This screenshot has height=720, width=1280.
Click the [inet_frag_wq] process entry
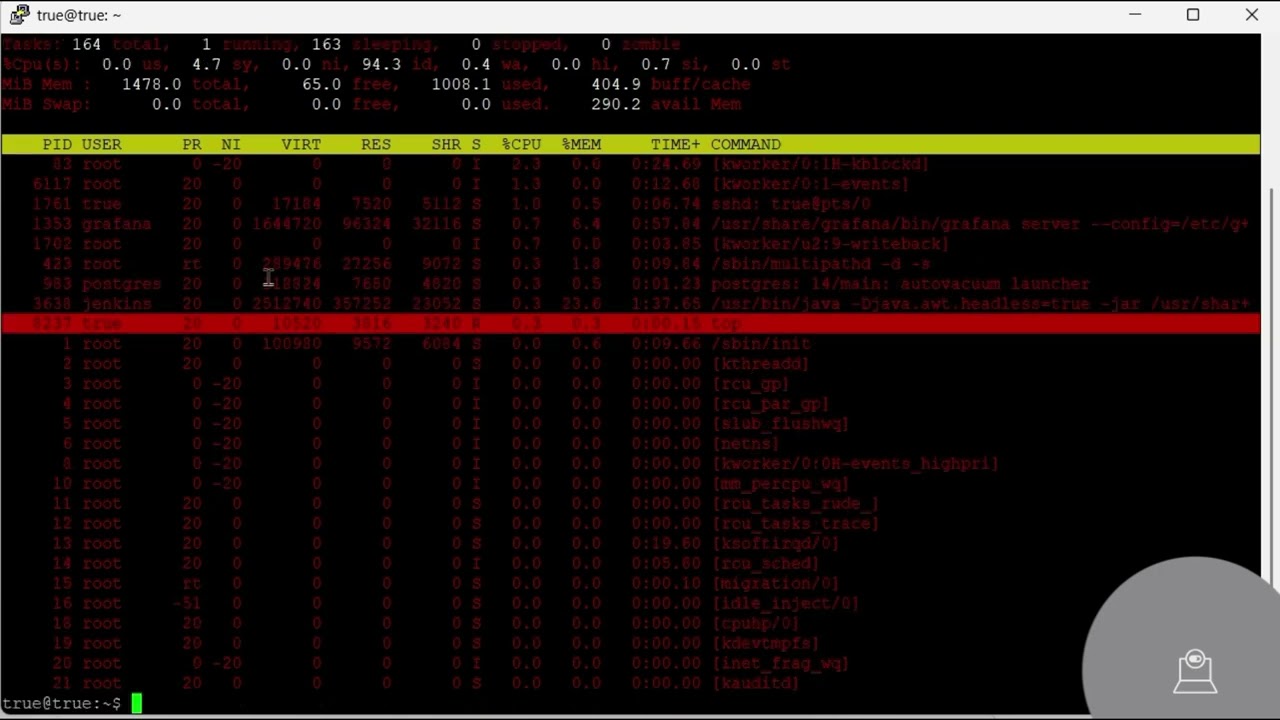click(780, 664)
